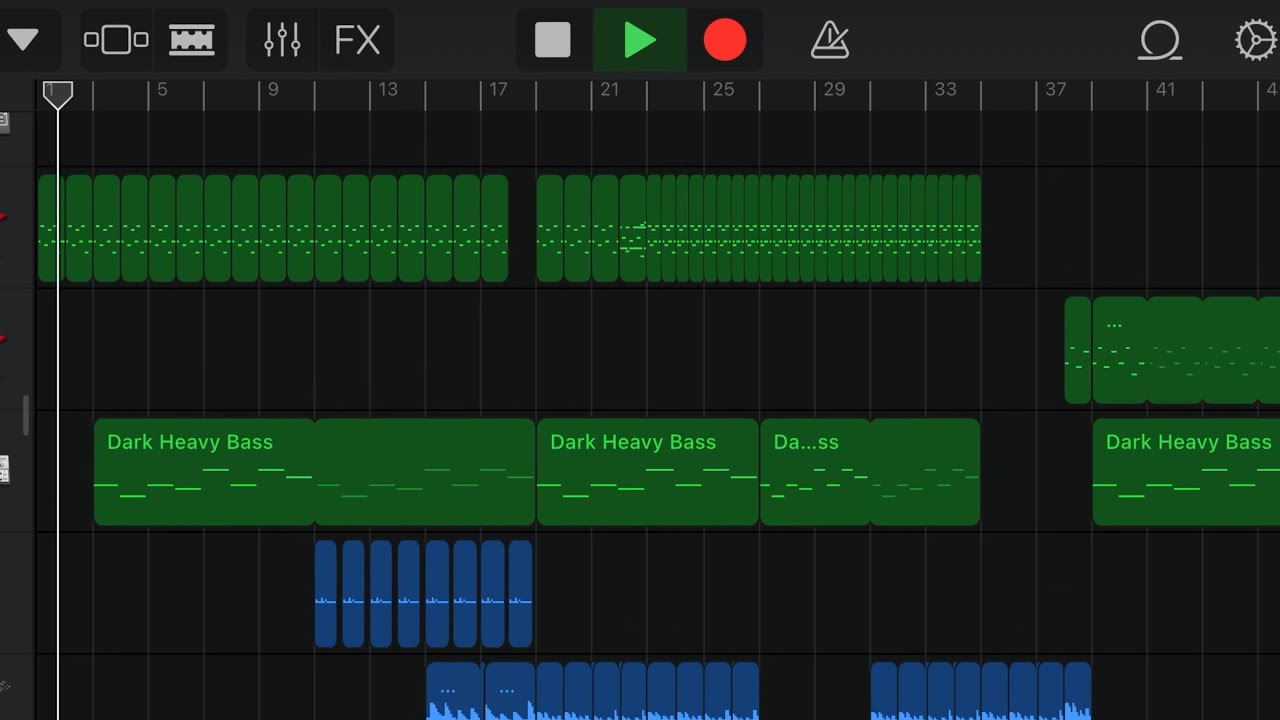Select Dark Heavy Bass region at bar 19

(647, 472)
